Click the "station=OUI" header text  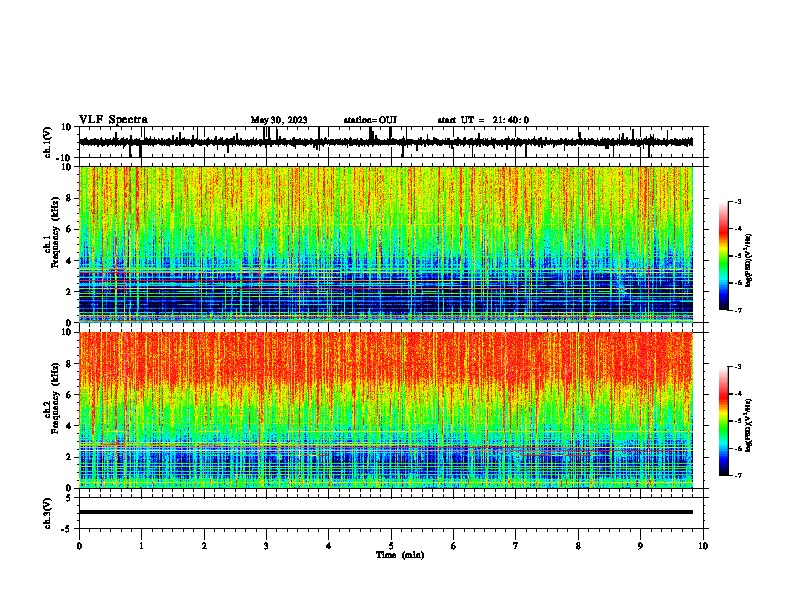[370, 120]
